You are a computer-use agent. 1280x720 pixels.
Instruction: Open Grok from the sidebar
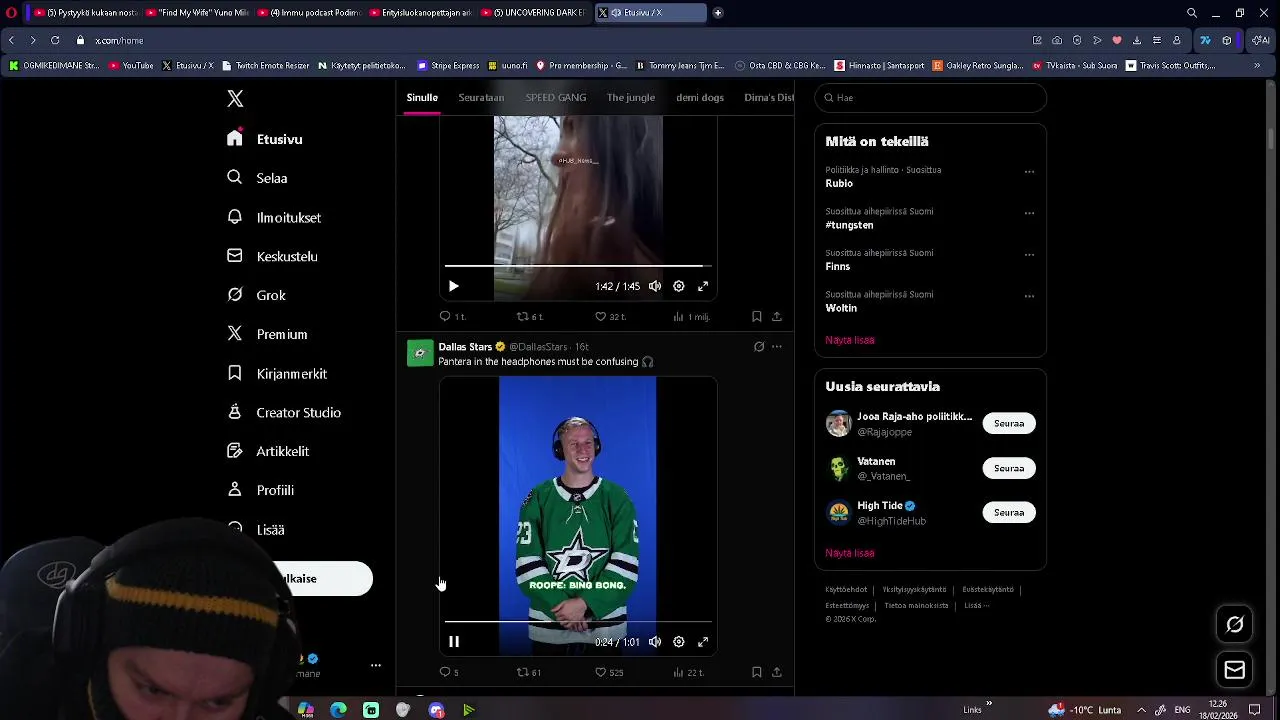[x=257, y=295]
